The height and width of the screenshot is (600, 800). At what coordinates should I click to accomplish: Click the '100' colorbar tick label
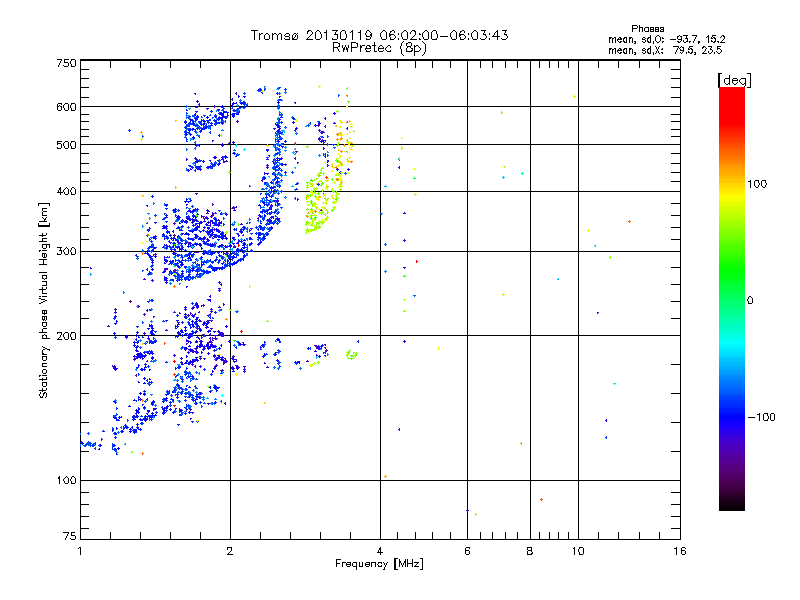757,184
